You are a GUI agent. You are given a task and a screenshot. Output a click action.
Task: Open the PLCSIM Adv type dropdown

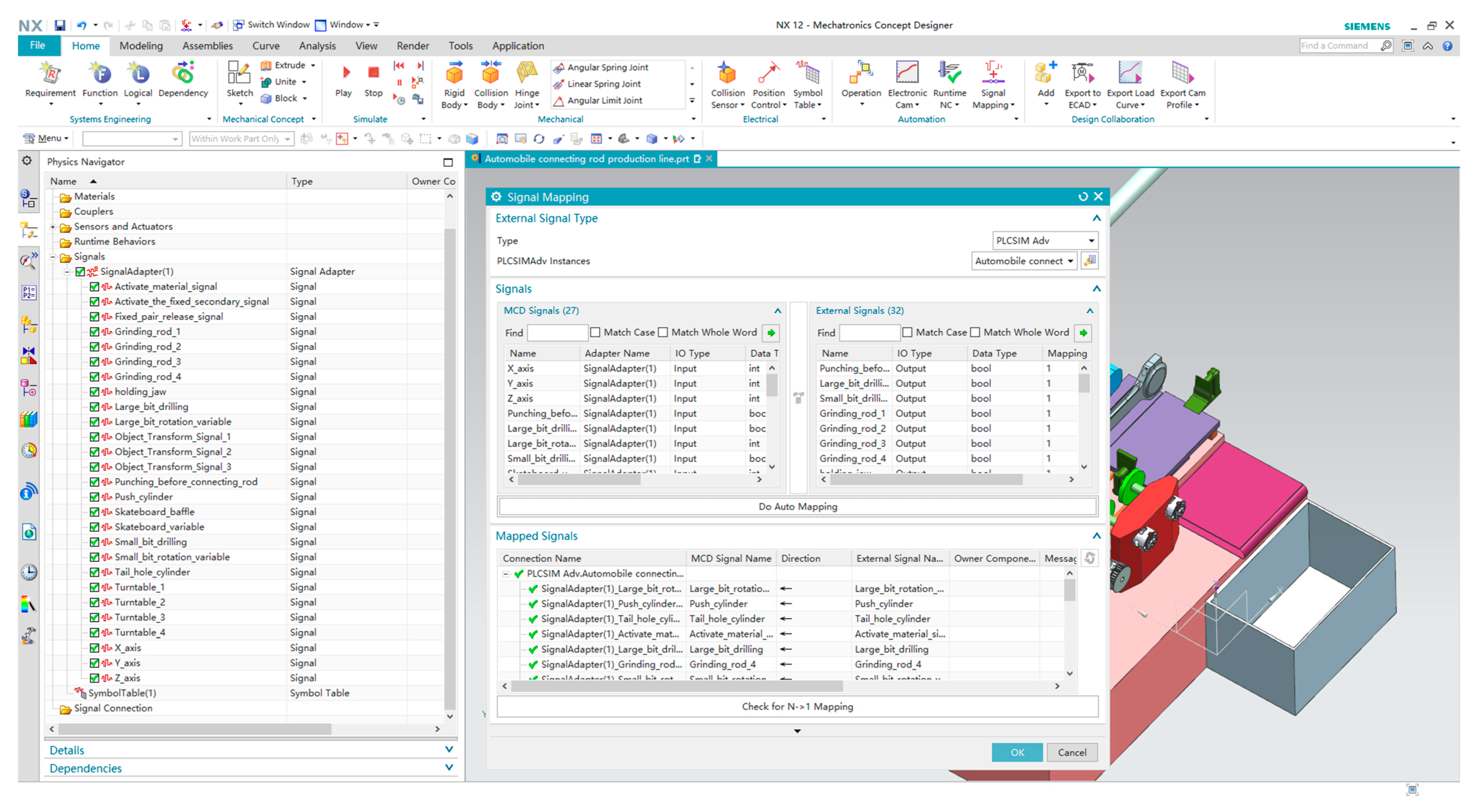[1091, 241]
